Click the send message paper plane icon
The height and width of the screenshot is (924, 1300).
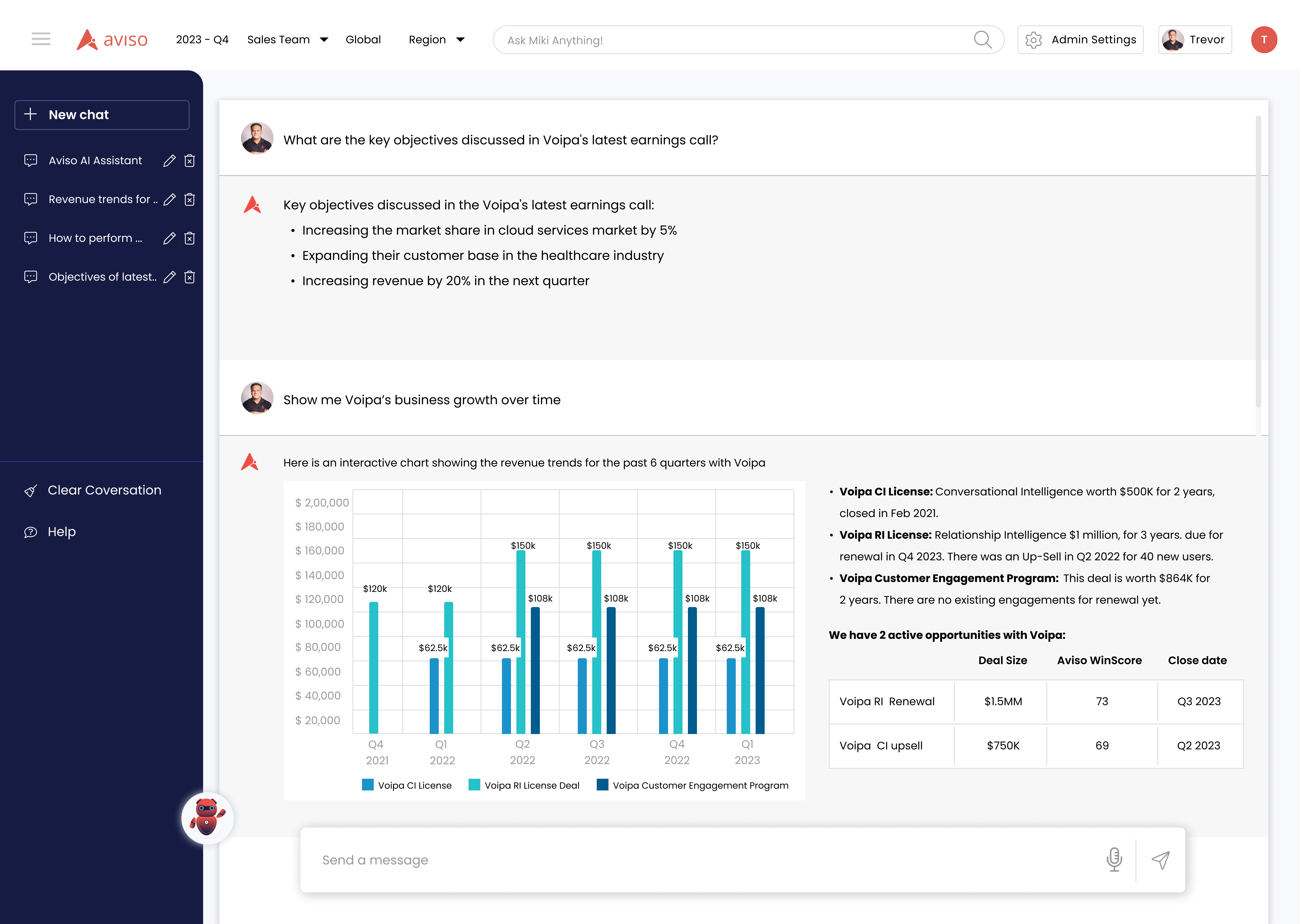click(x=1161, y=860)
